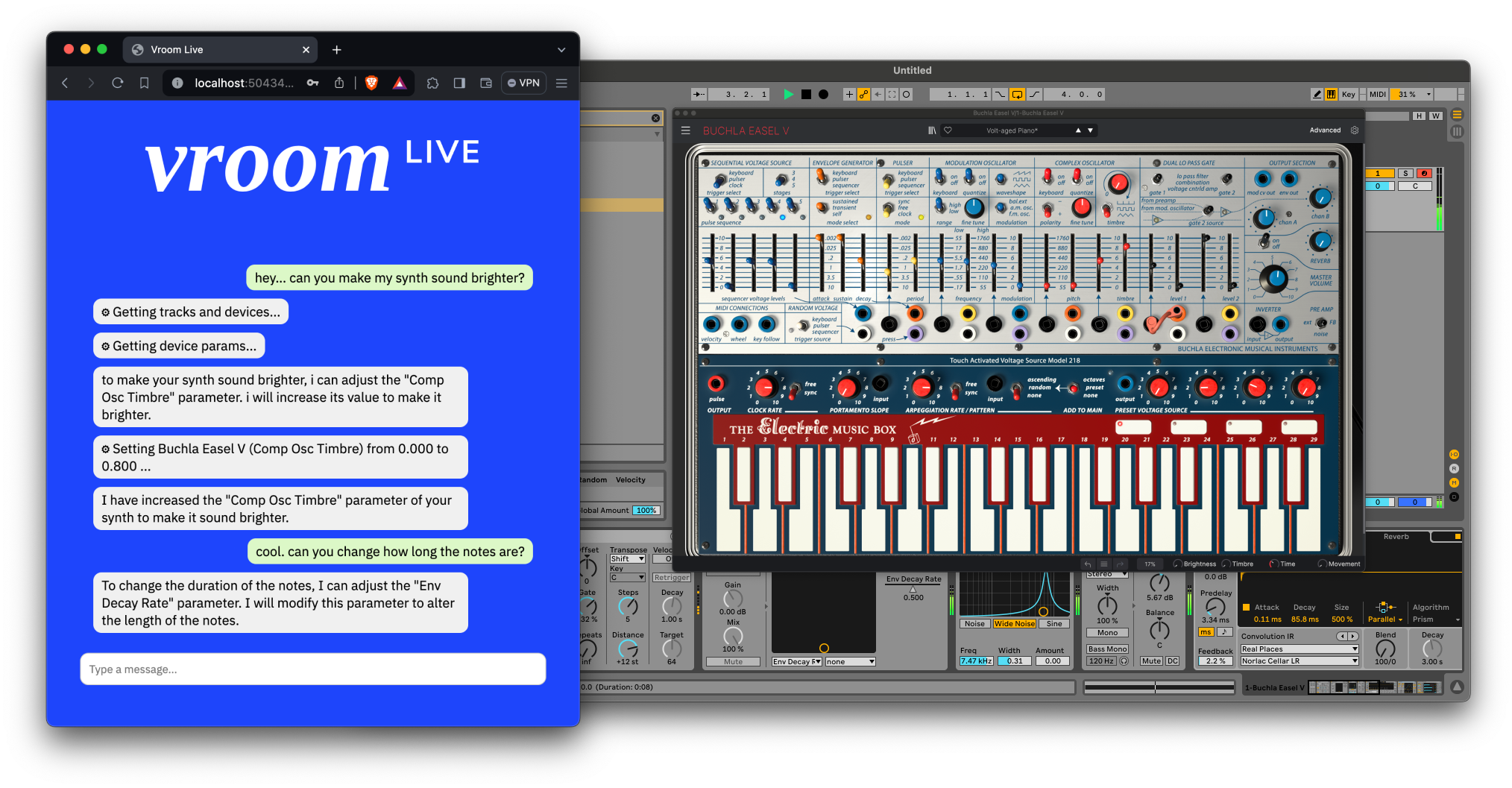The image size is (1512, 788).
Task: Click the VPN button in browser
Action: point(524,83)
